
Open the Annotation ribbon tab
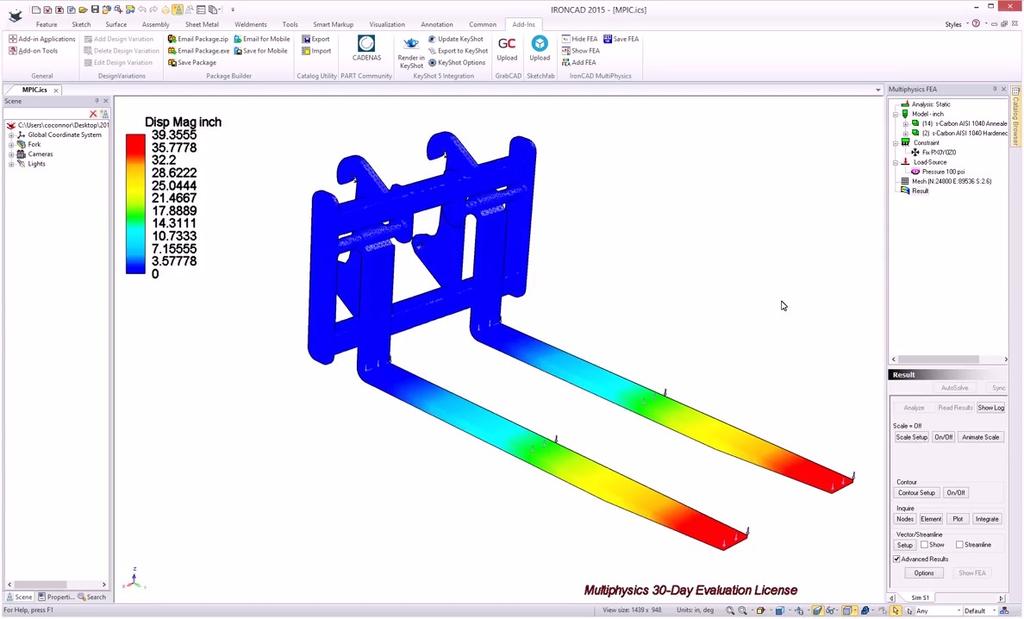point(437,24)
